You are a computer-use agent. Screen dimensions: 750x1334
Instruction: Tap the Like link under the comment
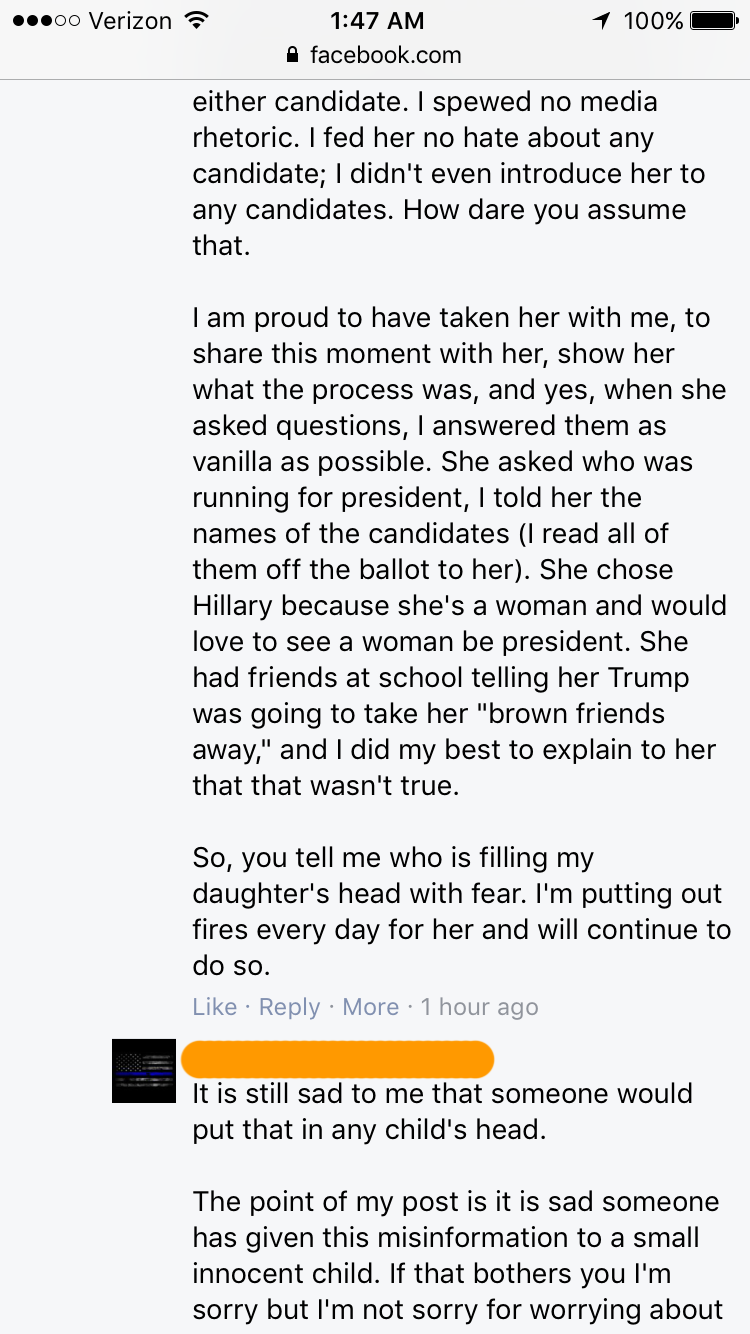point(214,1006)
